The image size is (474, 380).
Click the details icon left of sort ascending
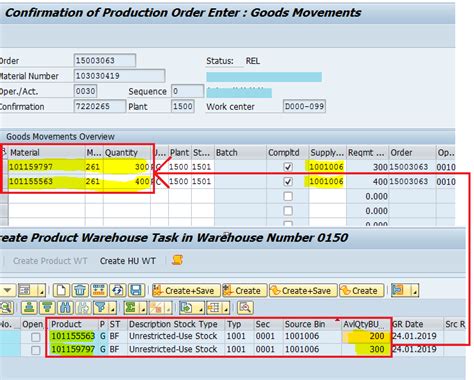pos(7,307)
